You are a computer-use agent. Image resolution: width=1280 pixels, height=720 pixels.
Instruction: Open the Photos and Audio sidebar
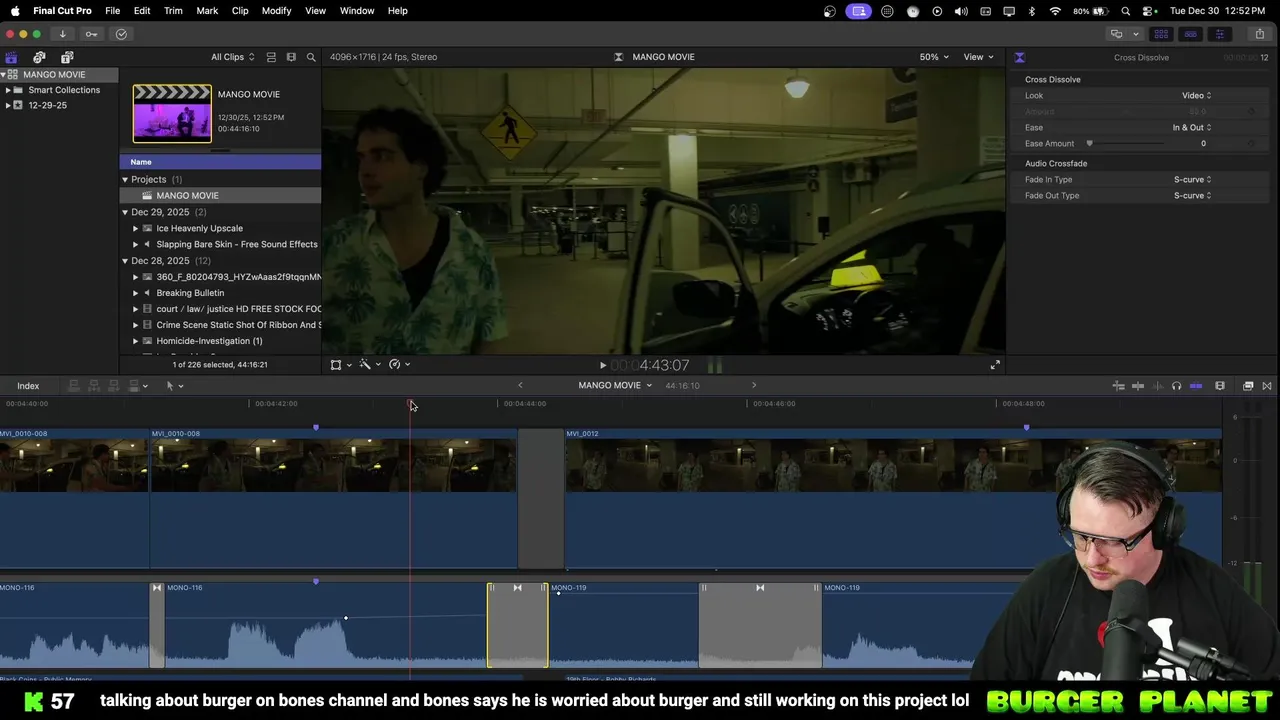39,57
